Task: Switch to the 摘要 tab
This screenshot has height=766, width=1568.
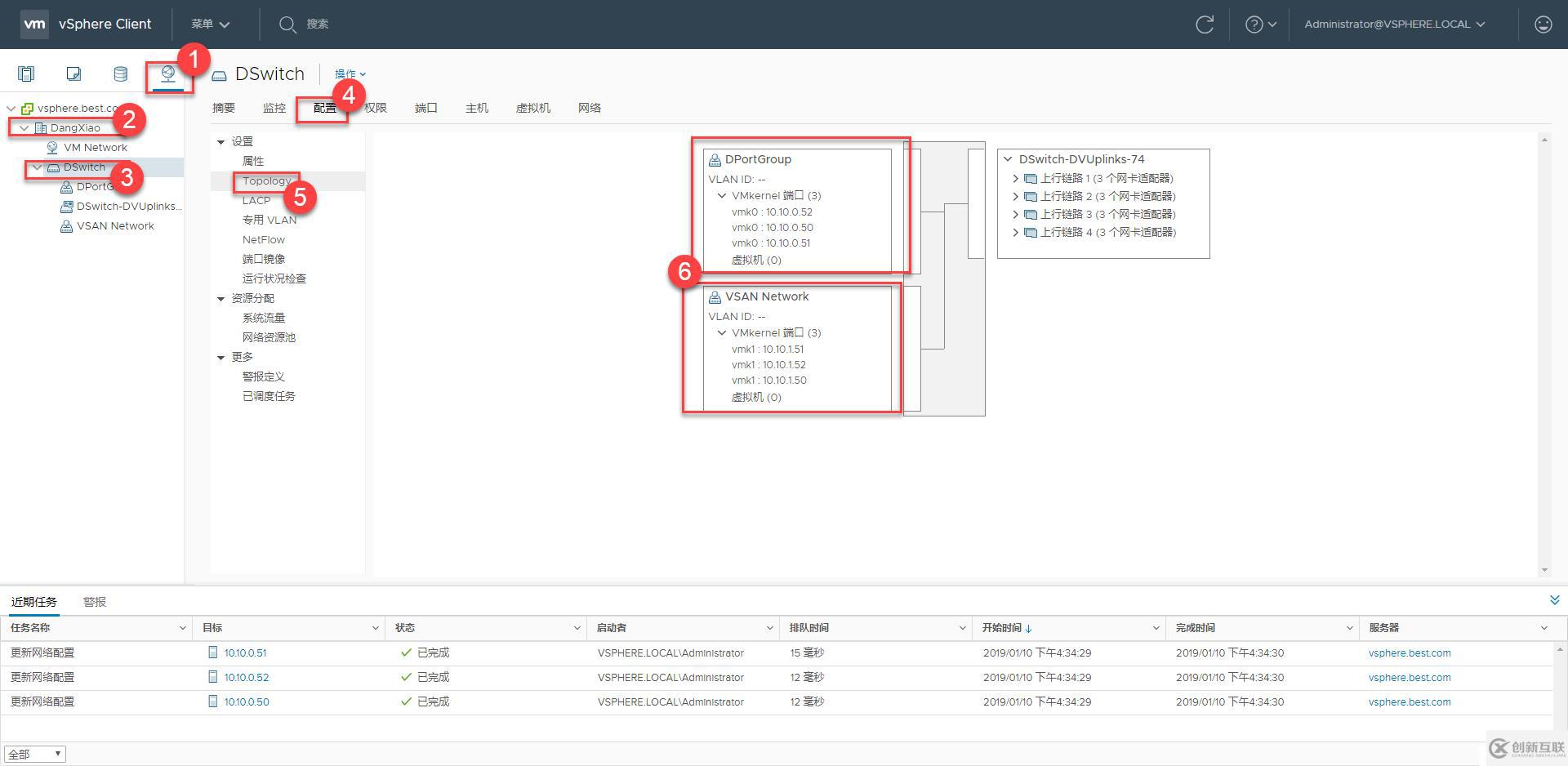Action: point(224,108)
